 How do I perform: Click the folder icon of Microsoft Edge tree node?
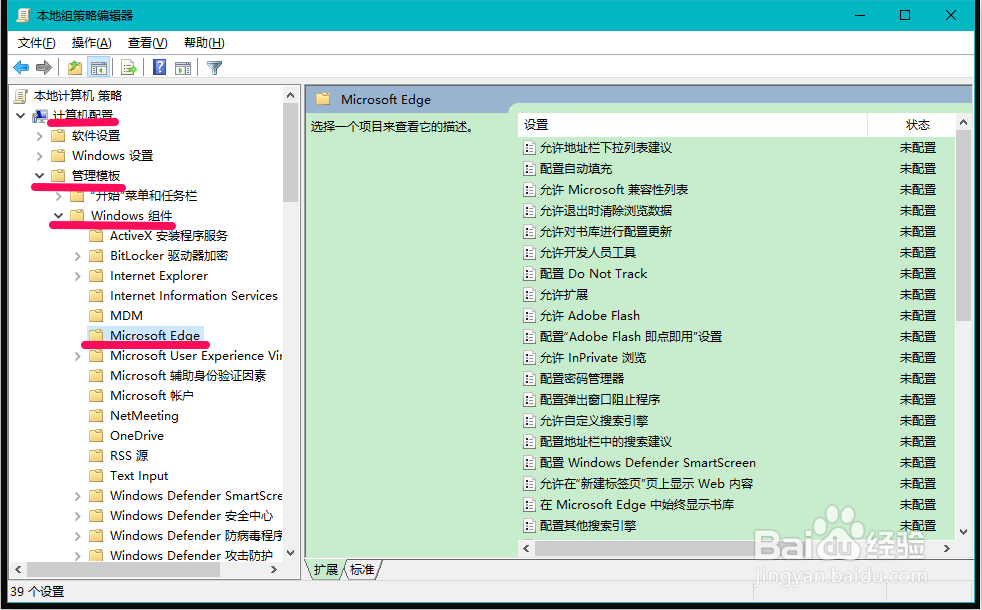click(x=96, y=336)
